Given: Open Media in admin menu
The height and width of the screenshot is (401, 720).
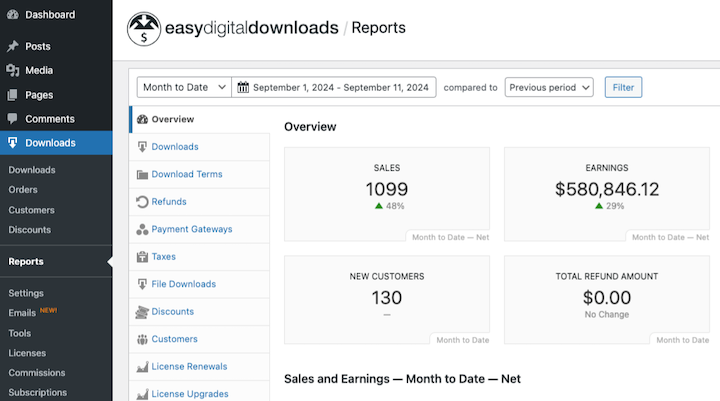Looking at the screenshot, I should pos(56,70).
